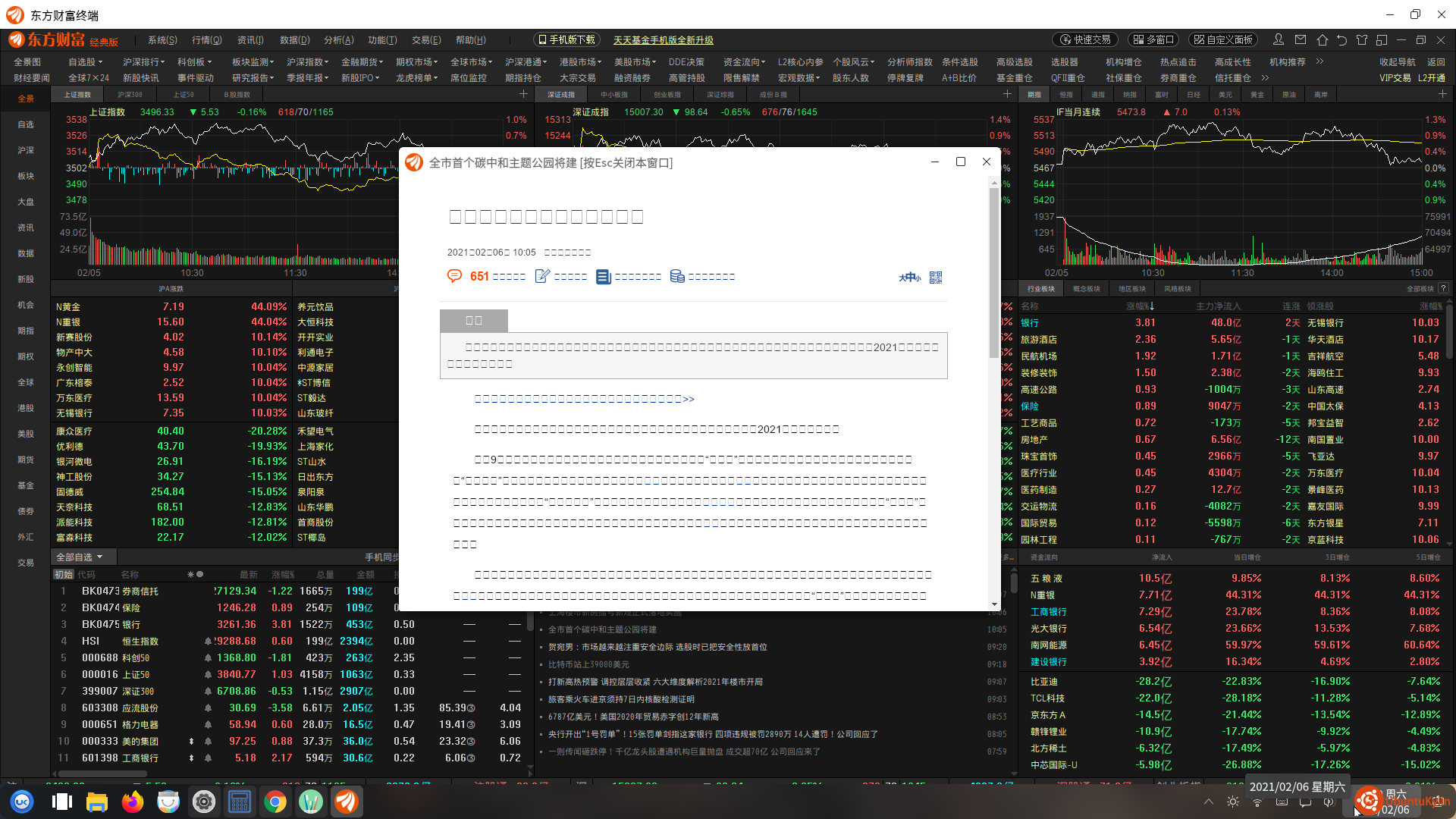Screen dimensions: 1456x819
Task: Show more navigation items via top-row >> arrows
Action: [x=1319, y=61]
